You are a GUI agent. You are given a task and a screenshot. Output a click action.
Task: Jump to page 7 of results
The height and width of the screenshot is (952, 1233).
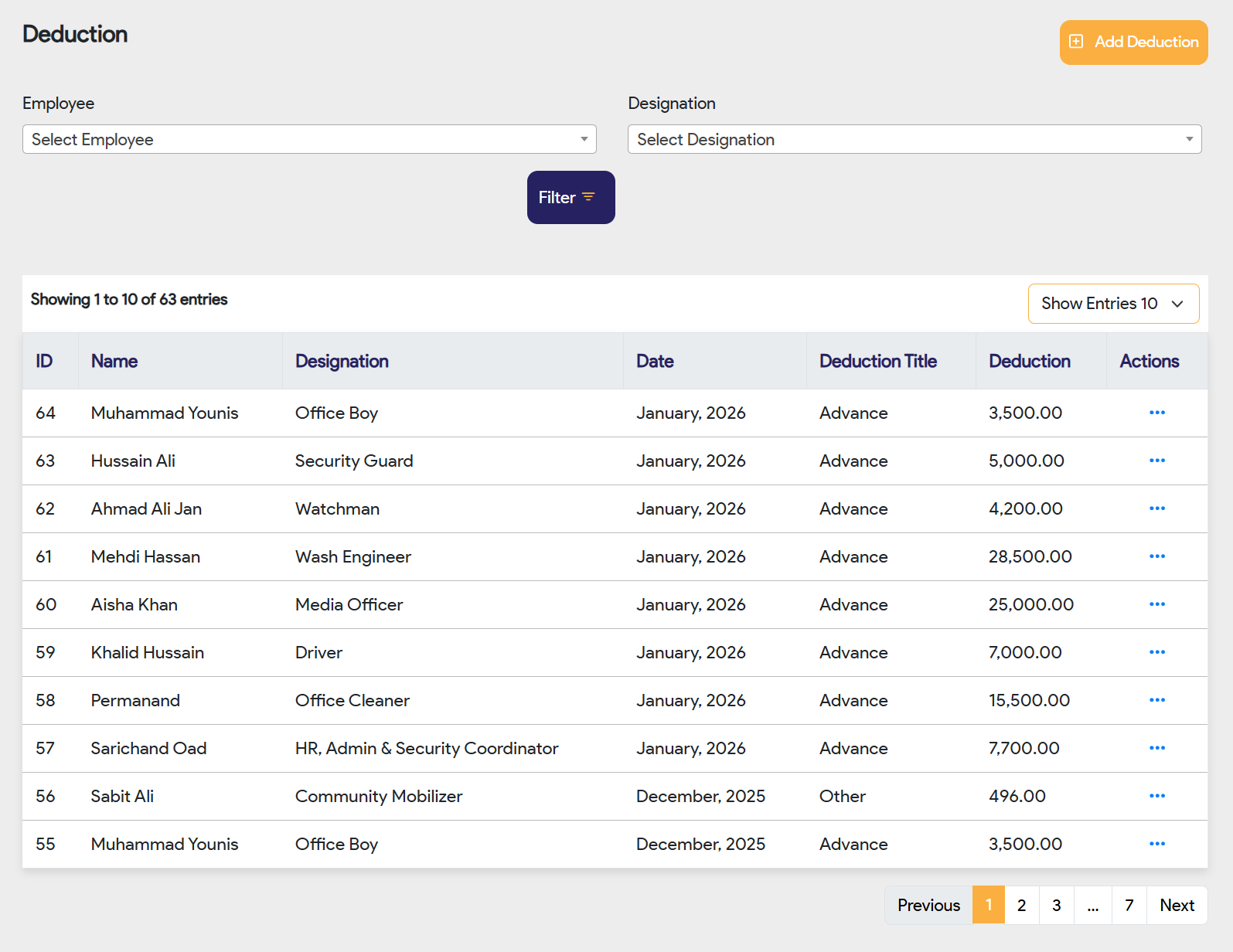(x=1129, y=905)
